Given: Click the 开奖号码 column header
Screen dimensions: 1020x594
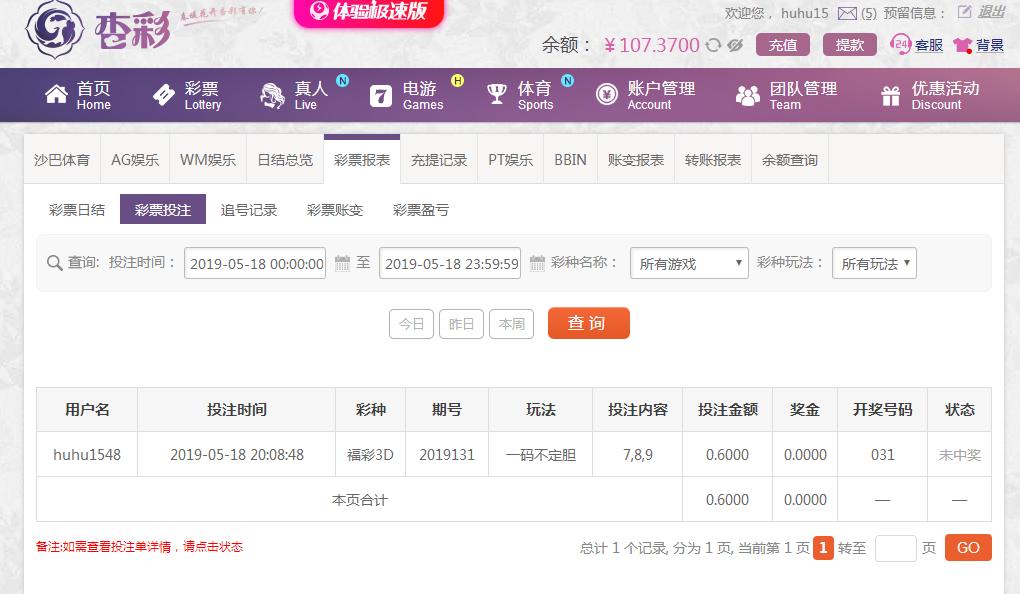Looking at the screenshot, I should pyautogui.click(x=882, y=409).
